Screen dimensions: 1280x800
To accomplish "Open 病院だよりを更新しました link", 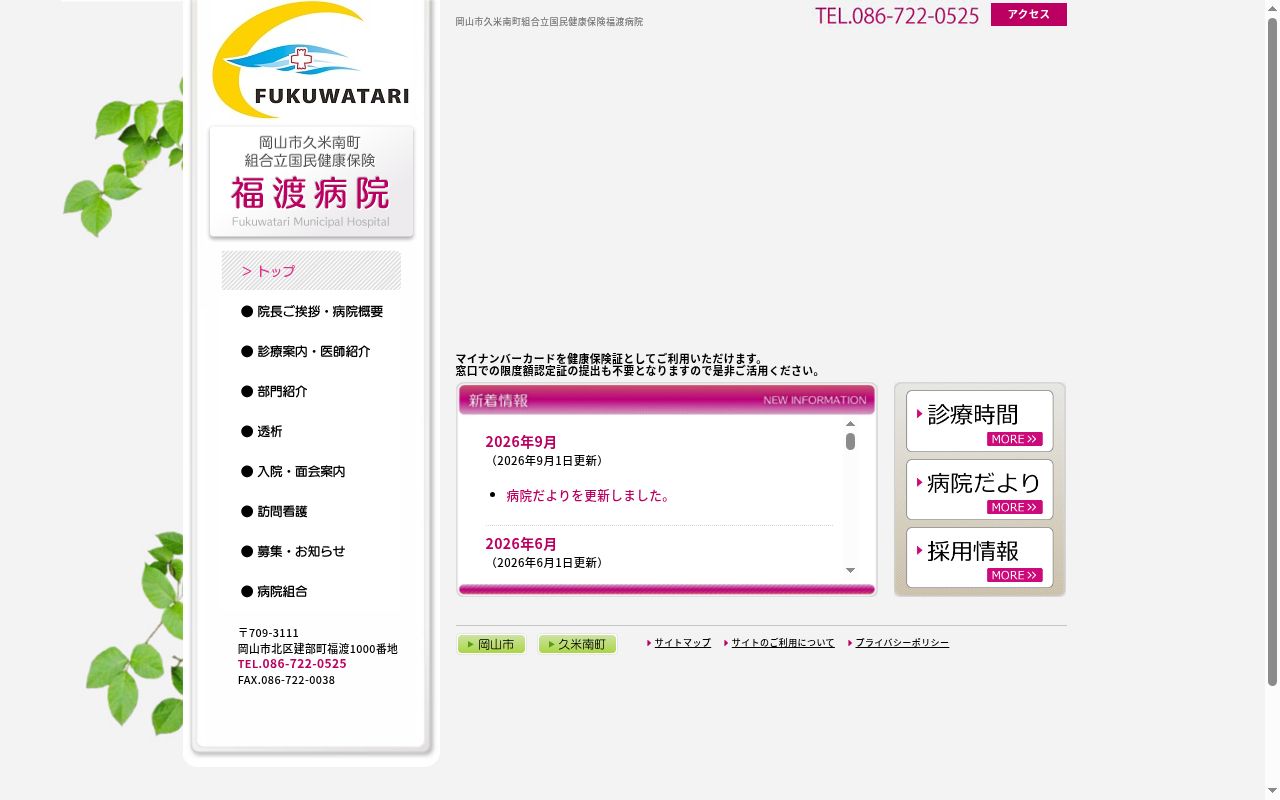I will 589,495.
